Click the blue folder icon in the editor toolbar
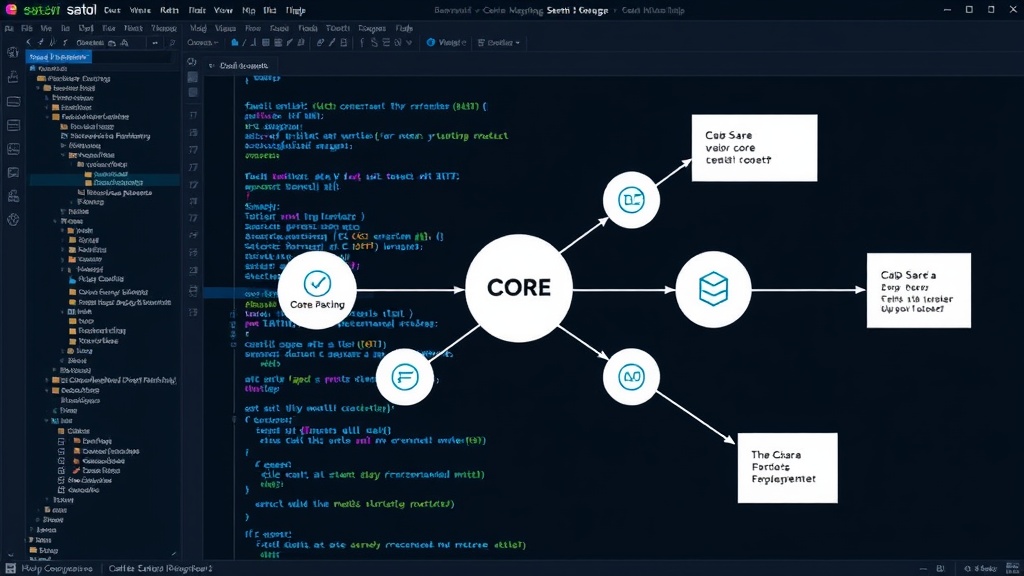 point(234,42)
